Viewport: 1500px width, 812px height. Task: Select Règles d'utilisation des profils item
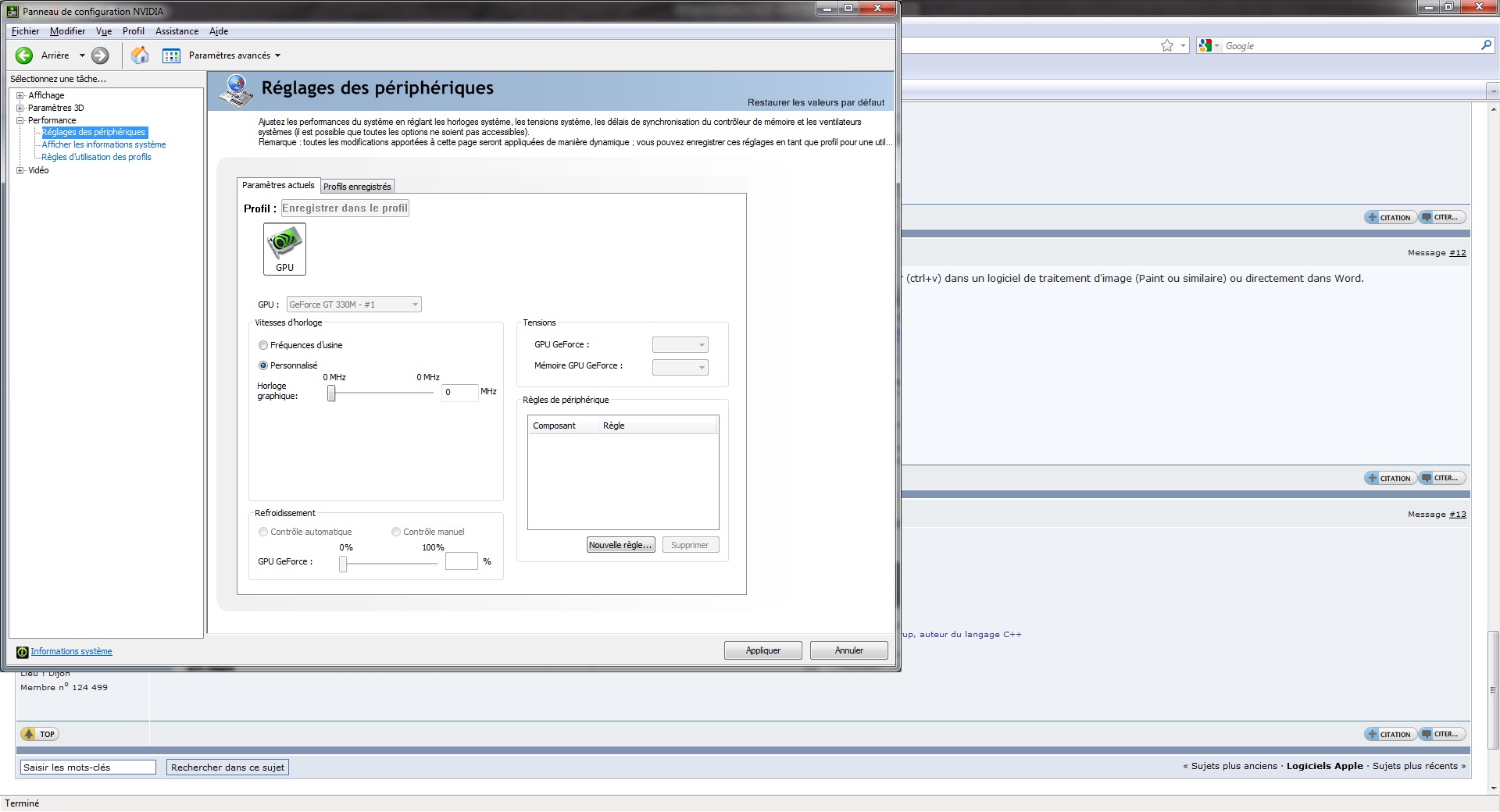tap(96, 157)
